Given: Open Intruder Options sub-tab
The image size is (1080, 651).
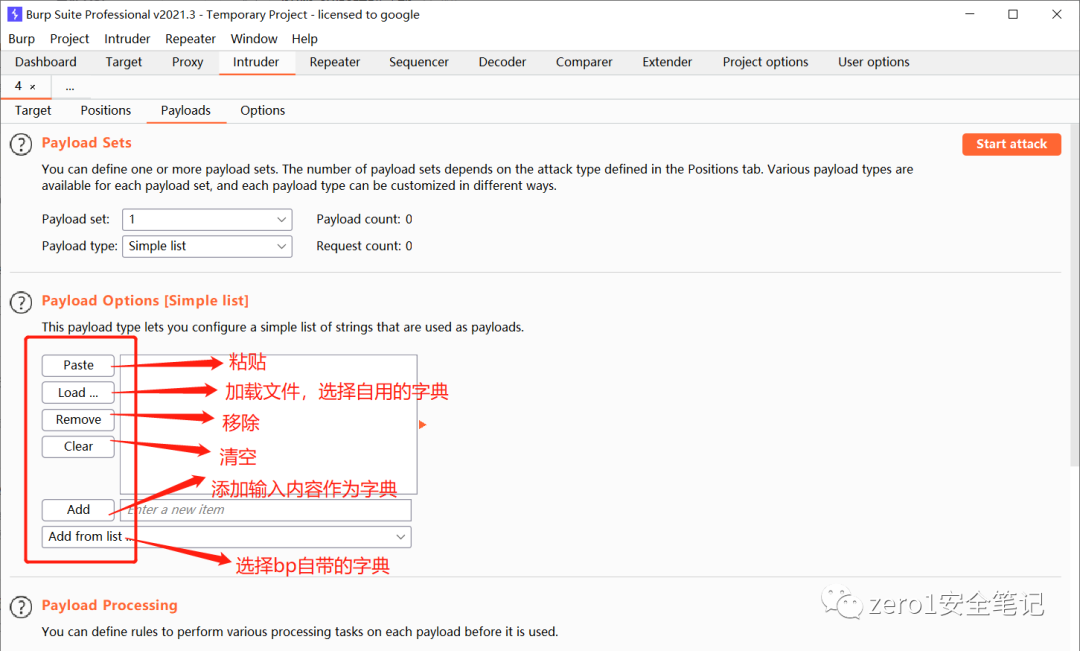Looking at the screenshot, I should (x=262, y=110).
